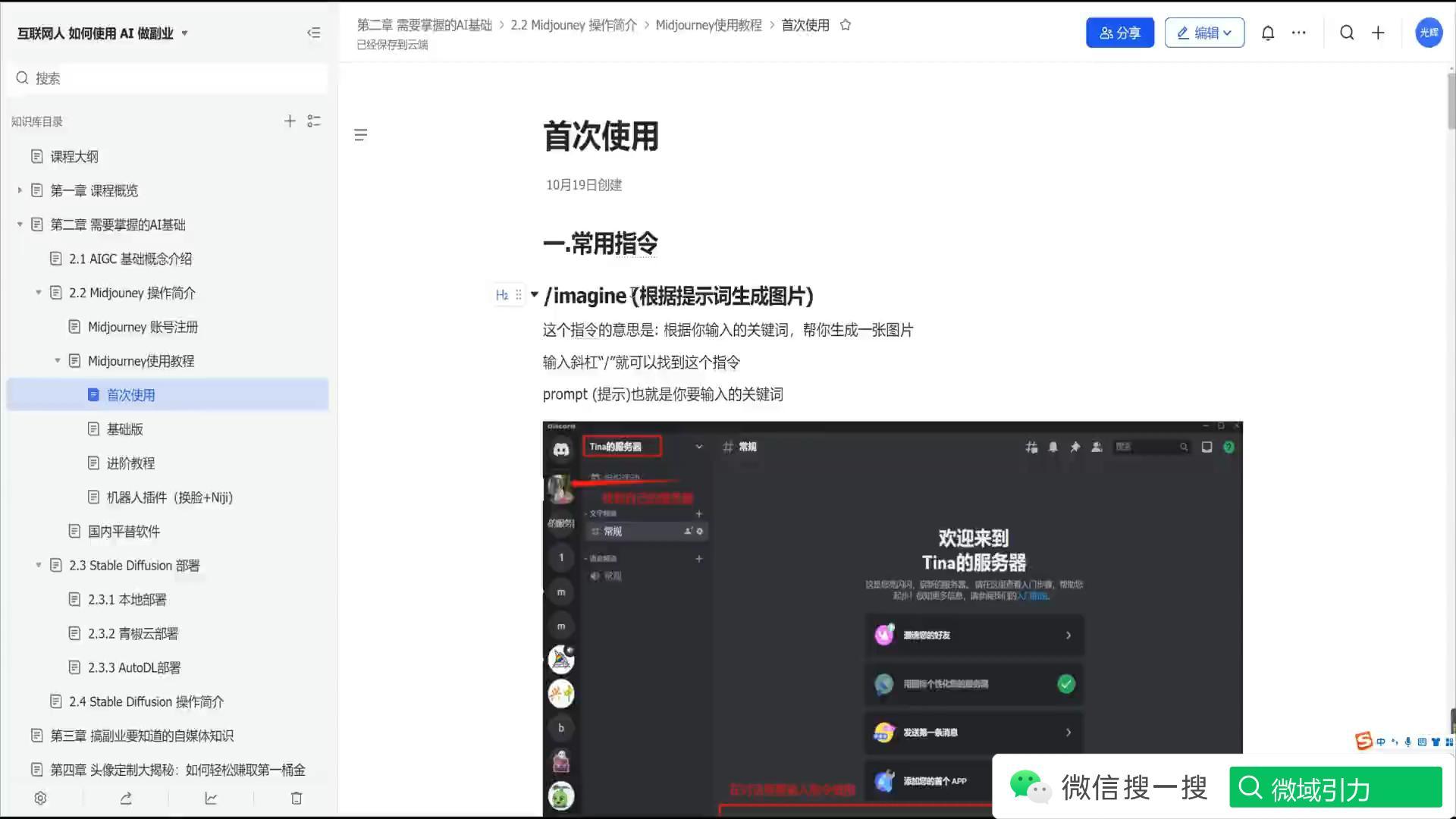Click the H2 heading type block handle

[x=502, y=295]
